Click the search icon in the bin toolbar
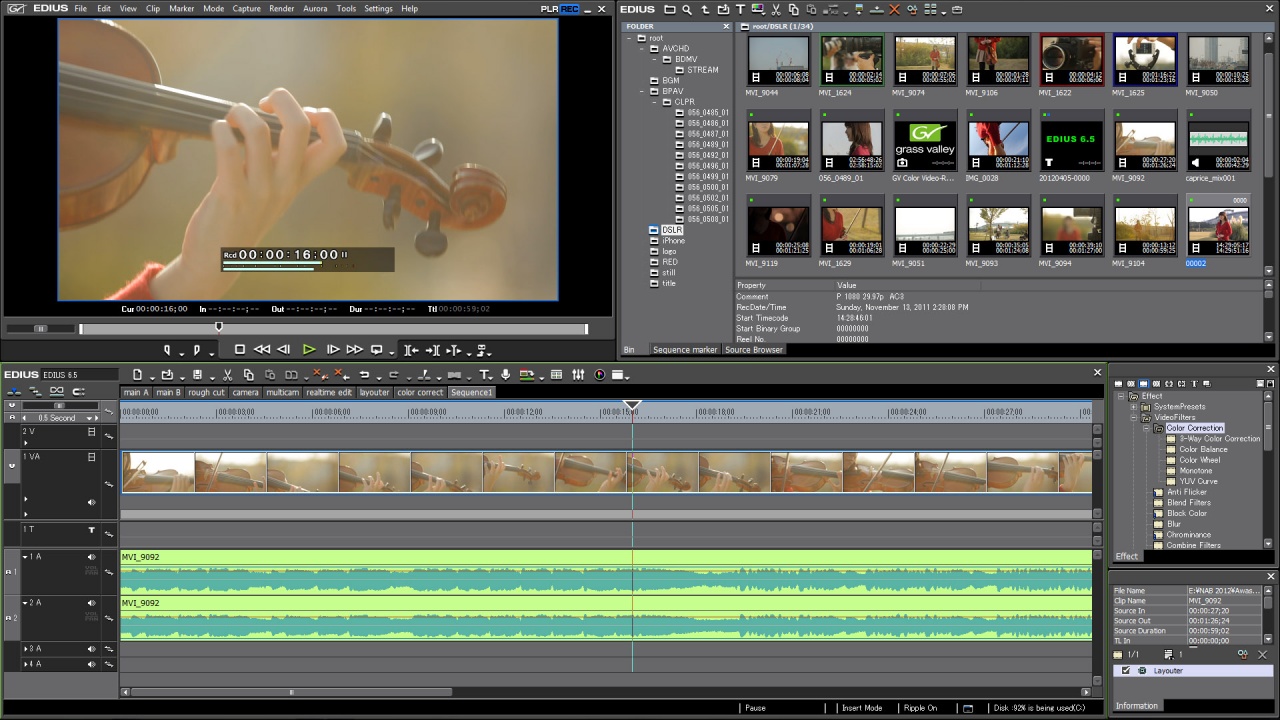The width and height of the screenshot is (1280, 720). (687, 9)
